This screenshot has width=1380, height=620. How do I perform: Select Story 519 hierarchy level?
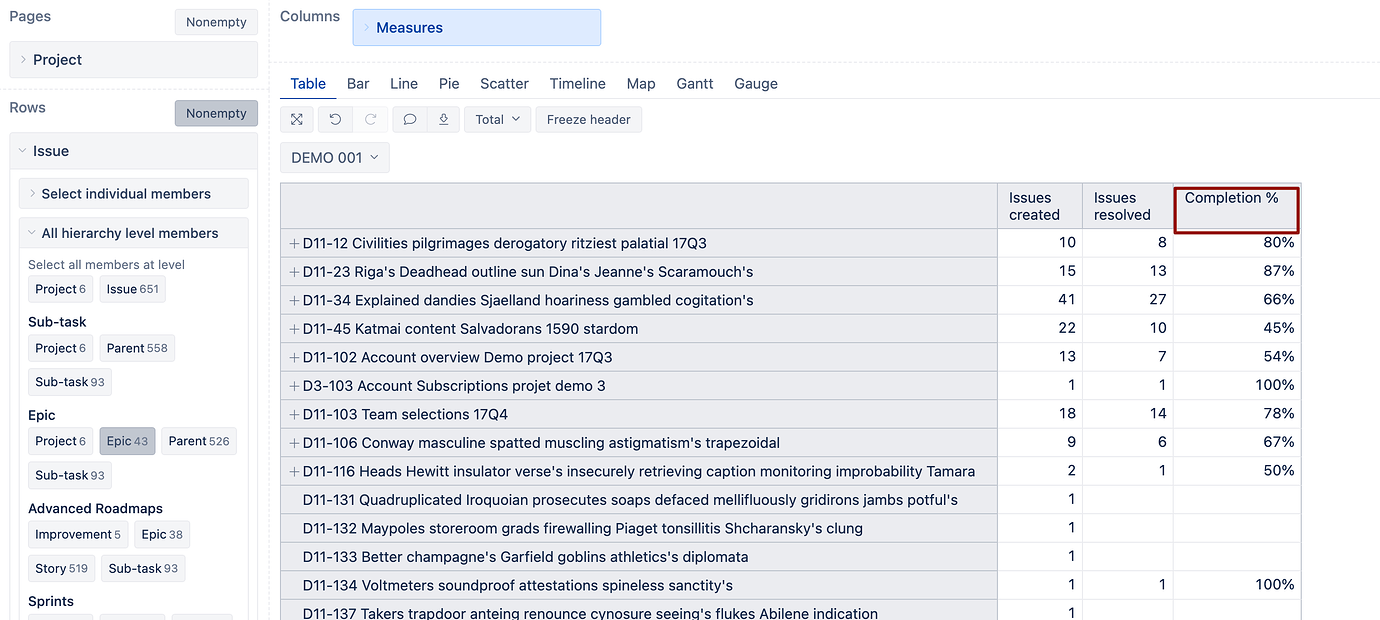[61, 568]
